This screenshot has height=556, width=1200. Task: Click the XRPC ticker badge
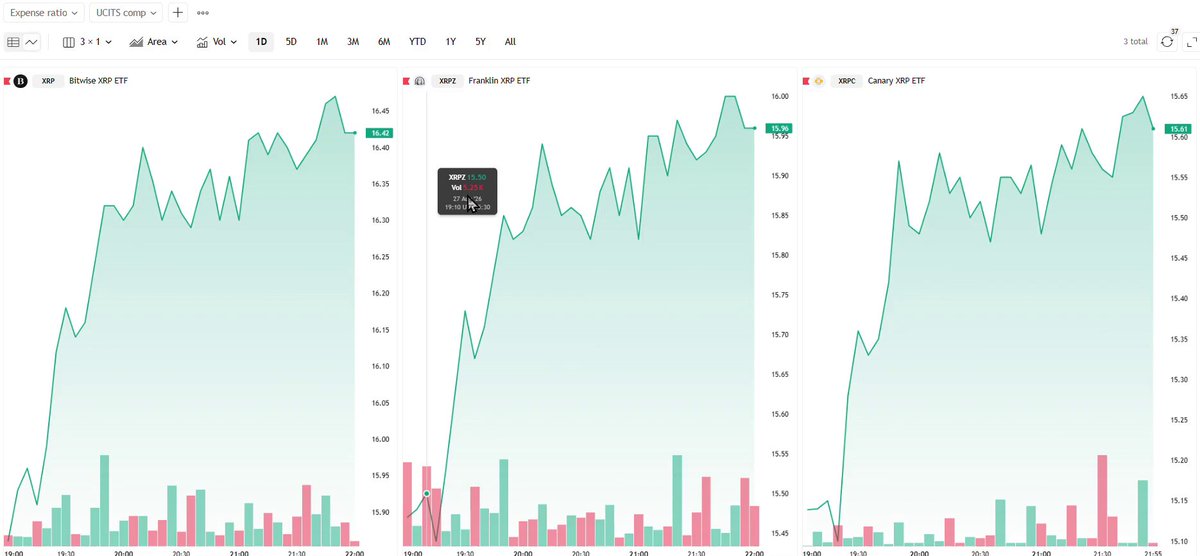pos(847,80)
